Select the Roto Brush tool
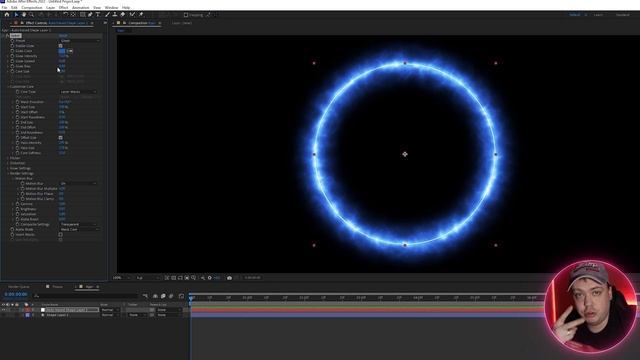The width and height of the screenshot is (640, 360). click(132, 15)
